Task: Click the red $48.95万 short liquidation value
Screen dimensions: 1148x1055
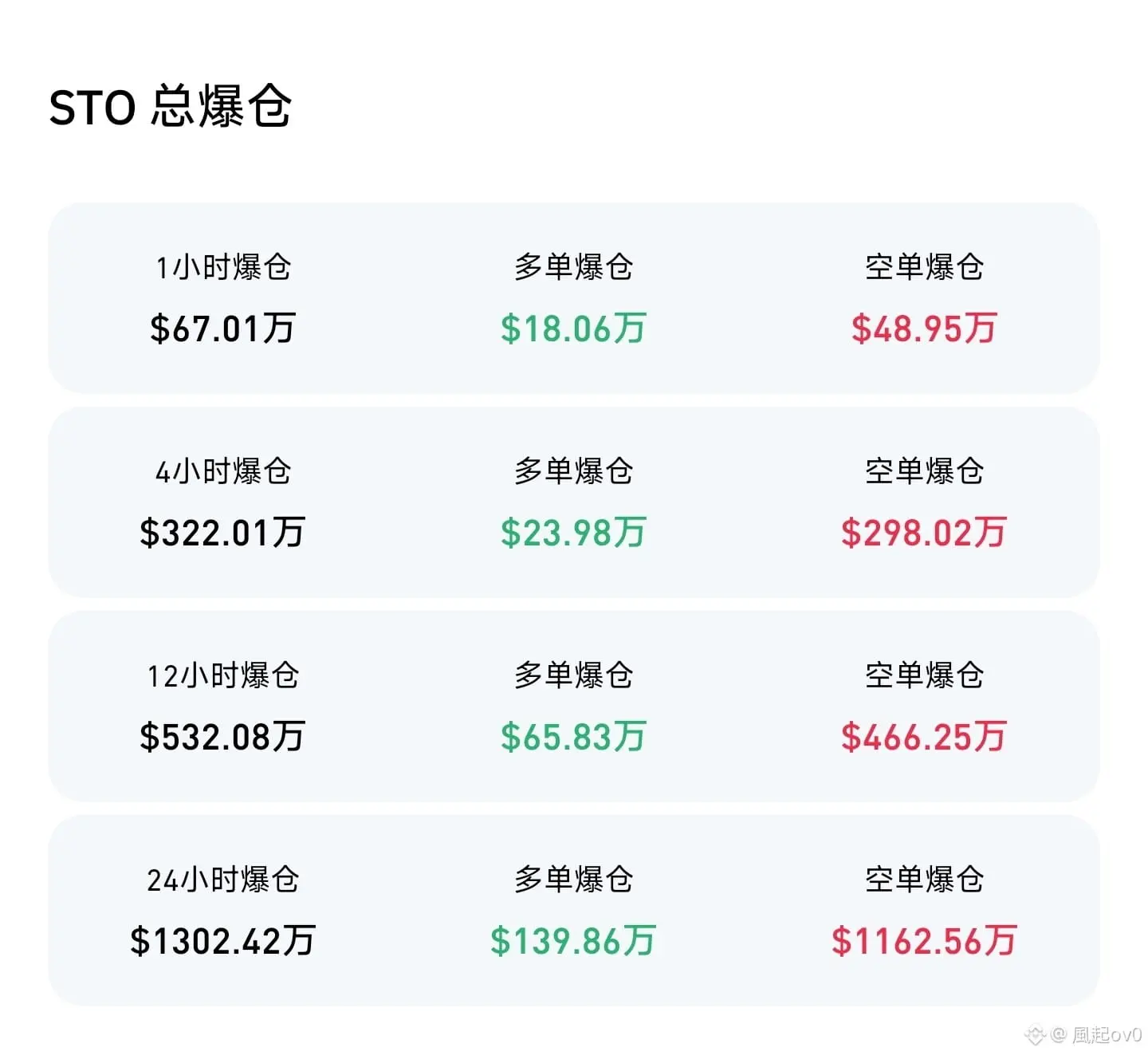Action: coord(924,329)
